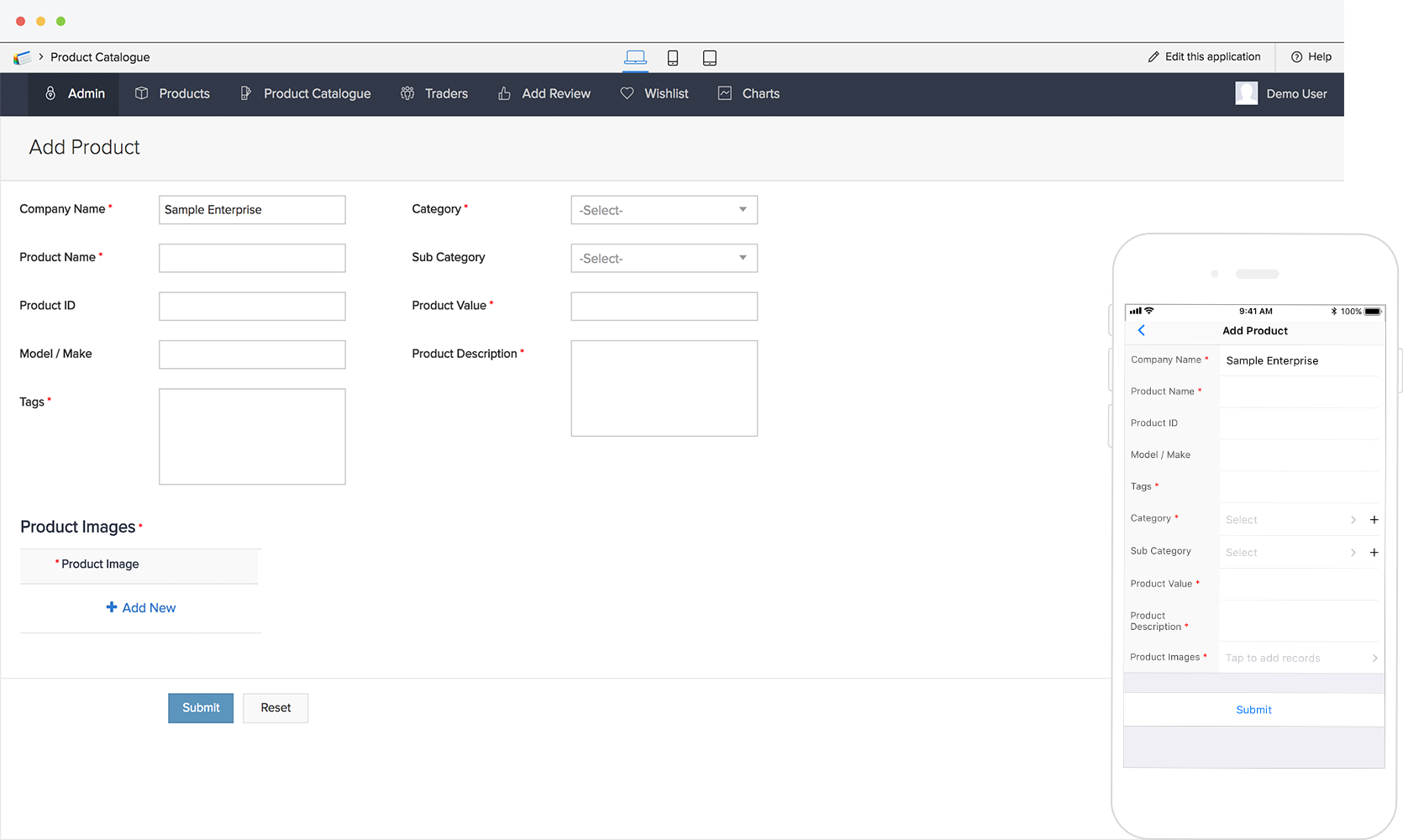Open the Sub Category dropdown
The image size is (1403, 840).
[664, 258]
